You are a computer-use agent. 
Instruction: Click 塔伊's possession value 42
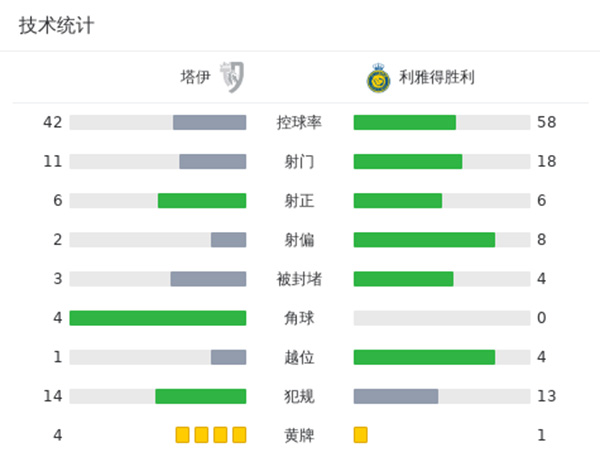tap(53, 123)
